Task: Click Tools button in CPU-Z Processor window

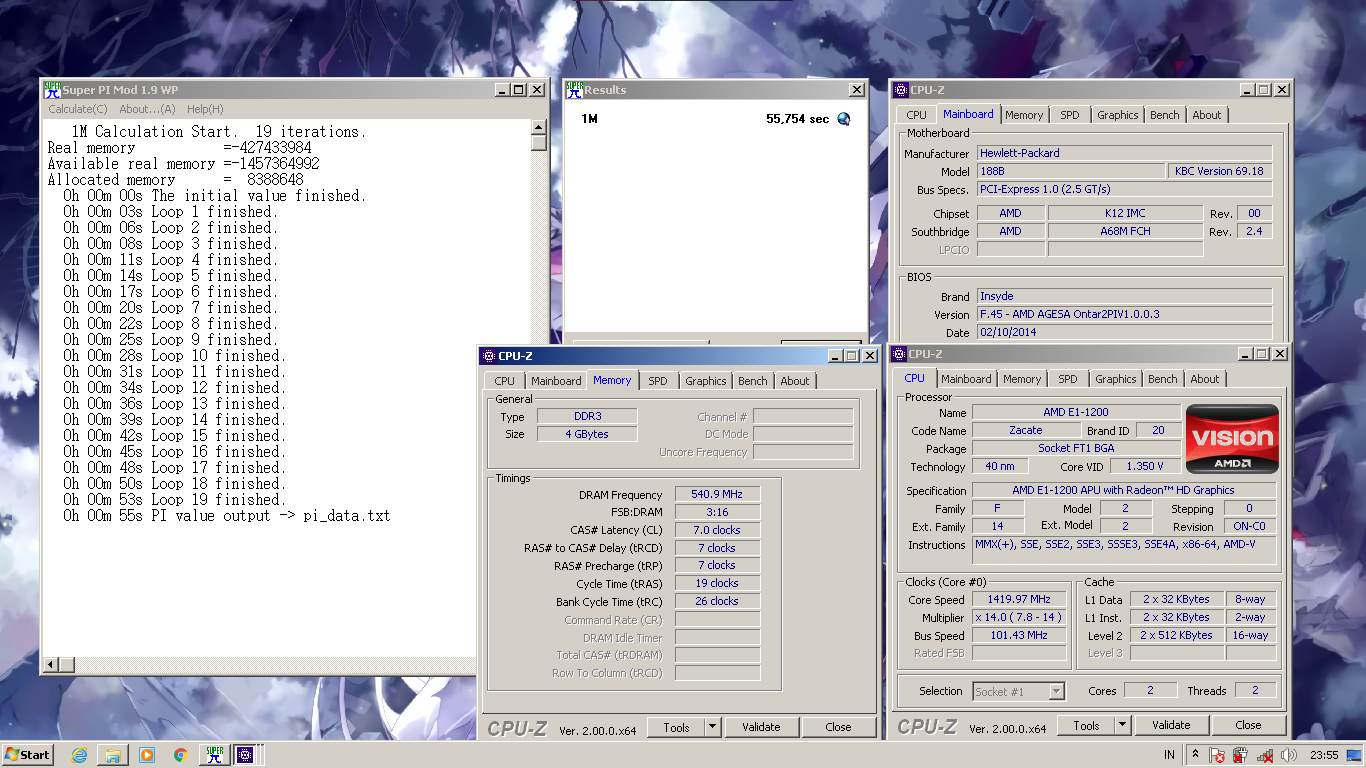Action: tap(1086, 725)
